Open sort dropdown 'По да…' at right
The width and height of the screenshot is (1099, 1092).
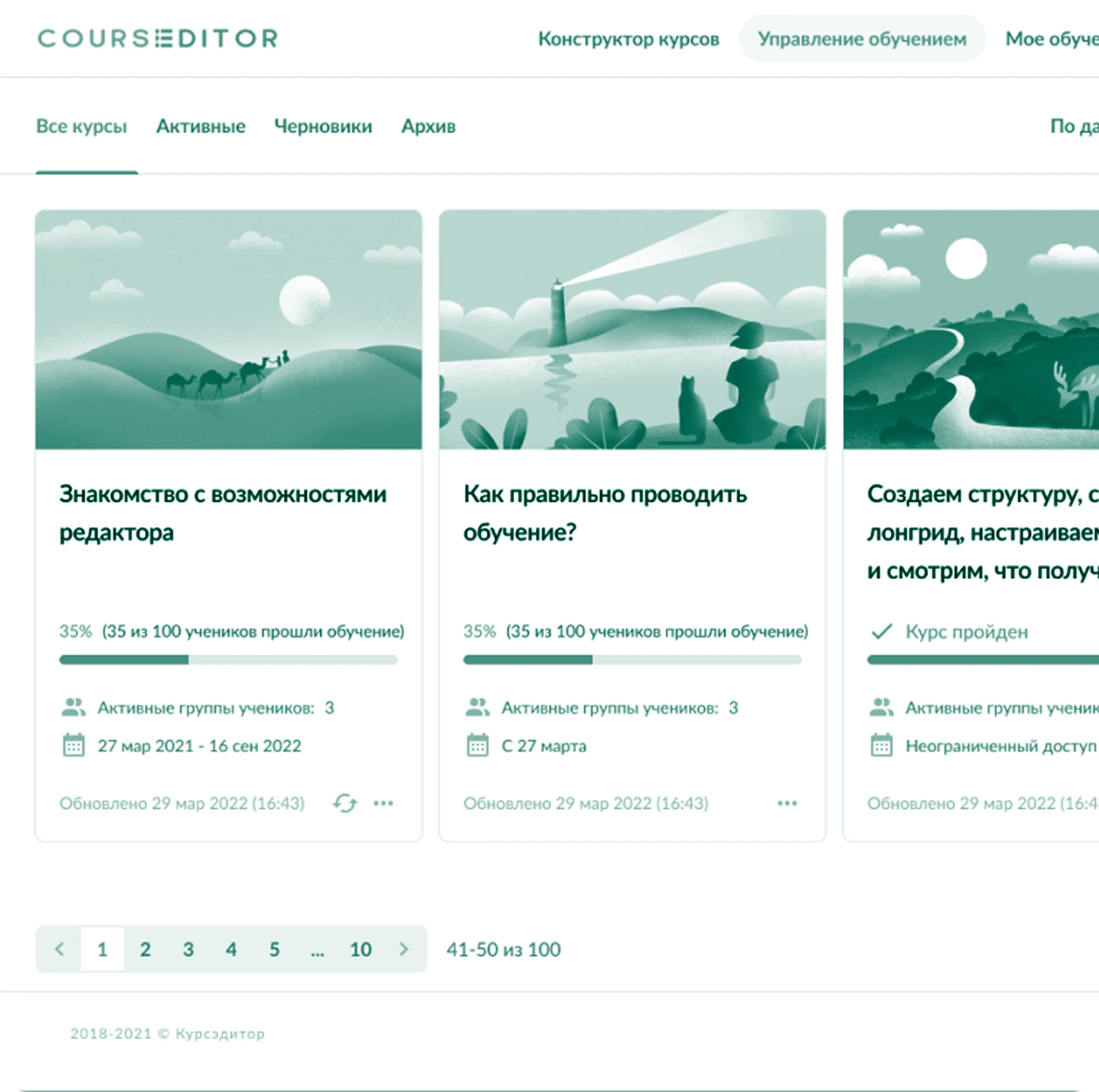pyautogui.click(x=1074, y=126)
